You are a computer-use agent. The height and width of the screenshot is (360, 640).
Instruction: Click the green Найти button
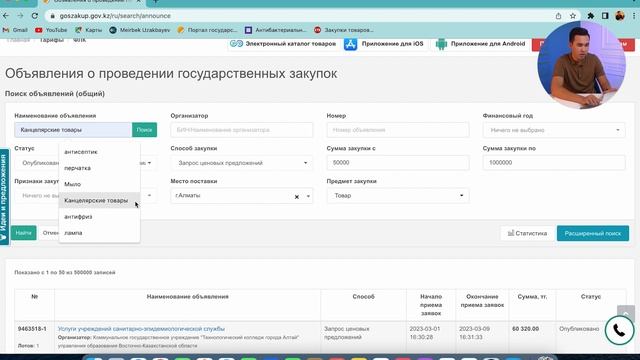(x=23, y=233)
